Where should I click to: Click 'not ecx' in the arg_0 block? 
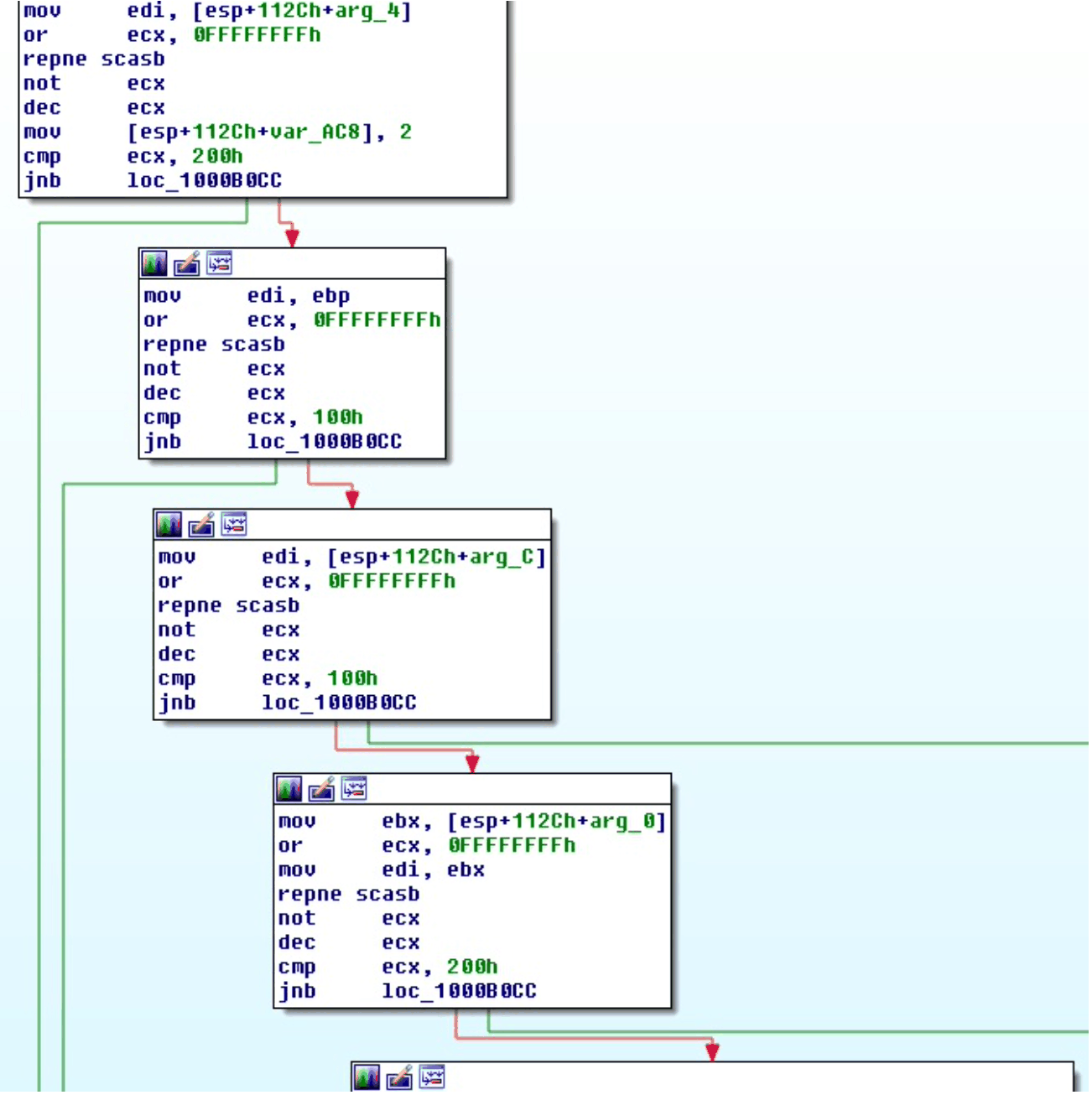coord(348,919)
